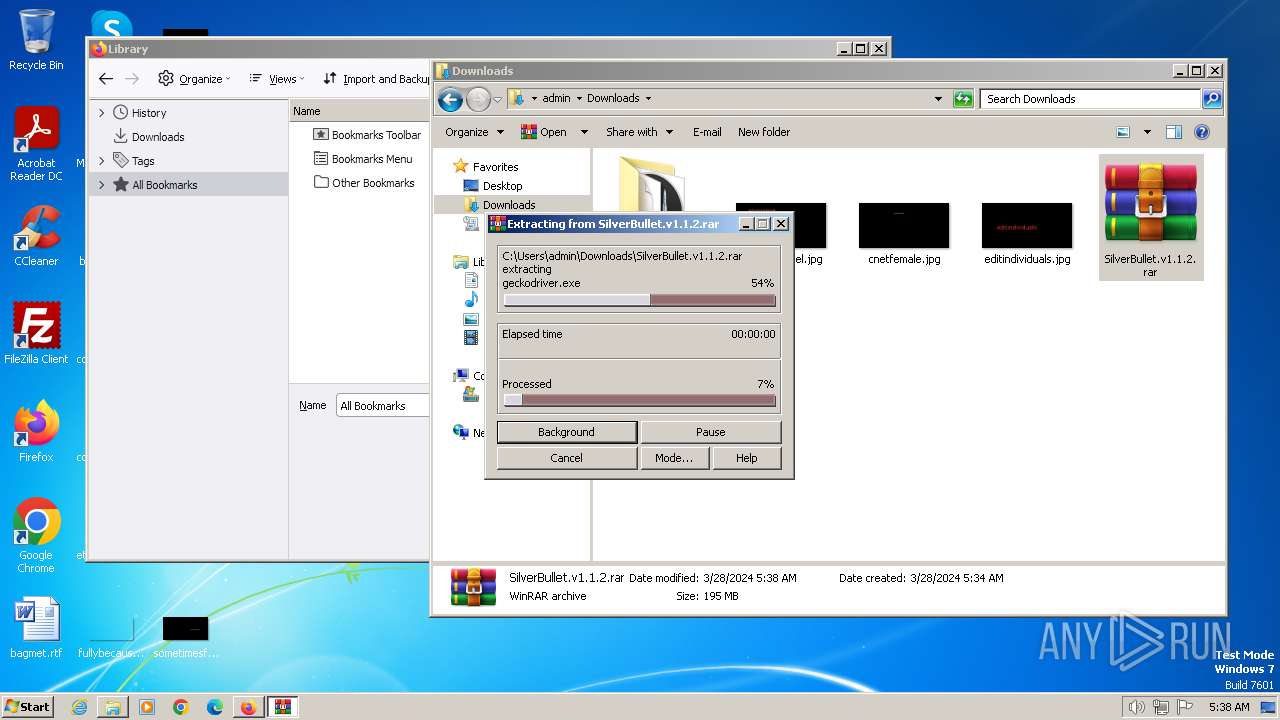The image size is (1280, 720).
Task: Open Chrome from the taskbar
Action: 181,707
